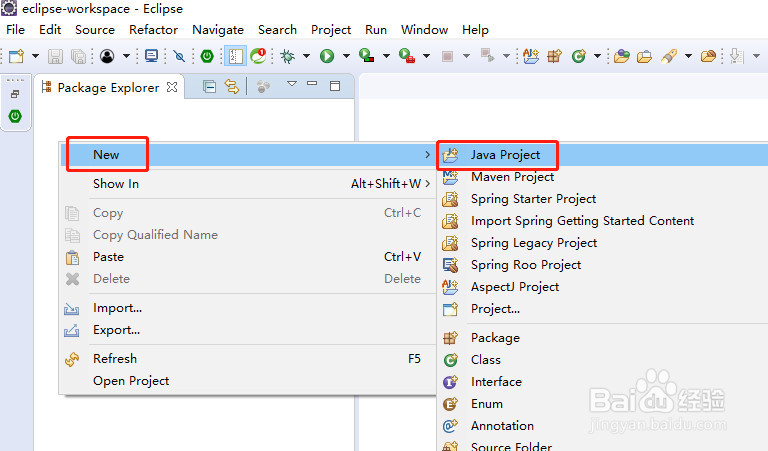
Task: Click the Coverage run icon
Action: coord(367,55)
